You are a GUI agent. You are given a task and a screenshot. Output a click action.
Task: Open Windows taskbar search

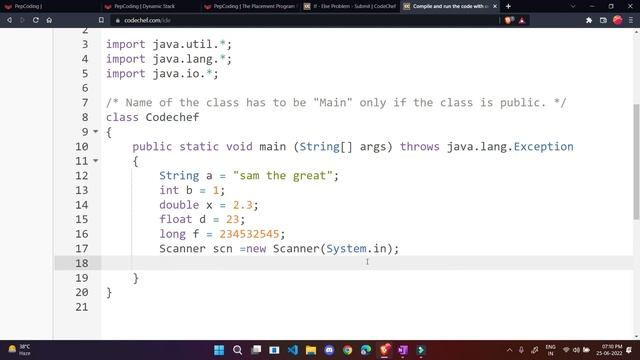(x=238, y=350)
